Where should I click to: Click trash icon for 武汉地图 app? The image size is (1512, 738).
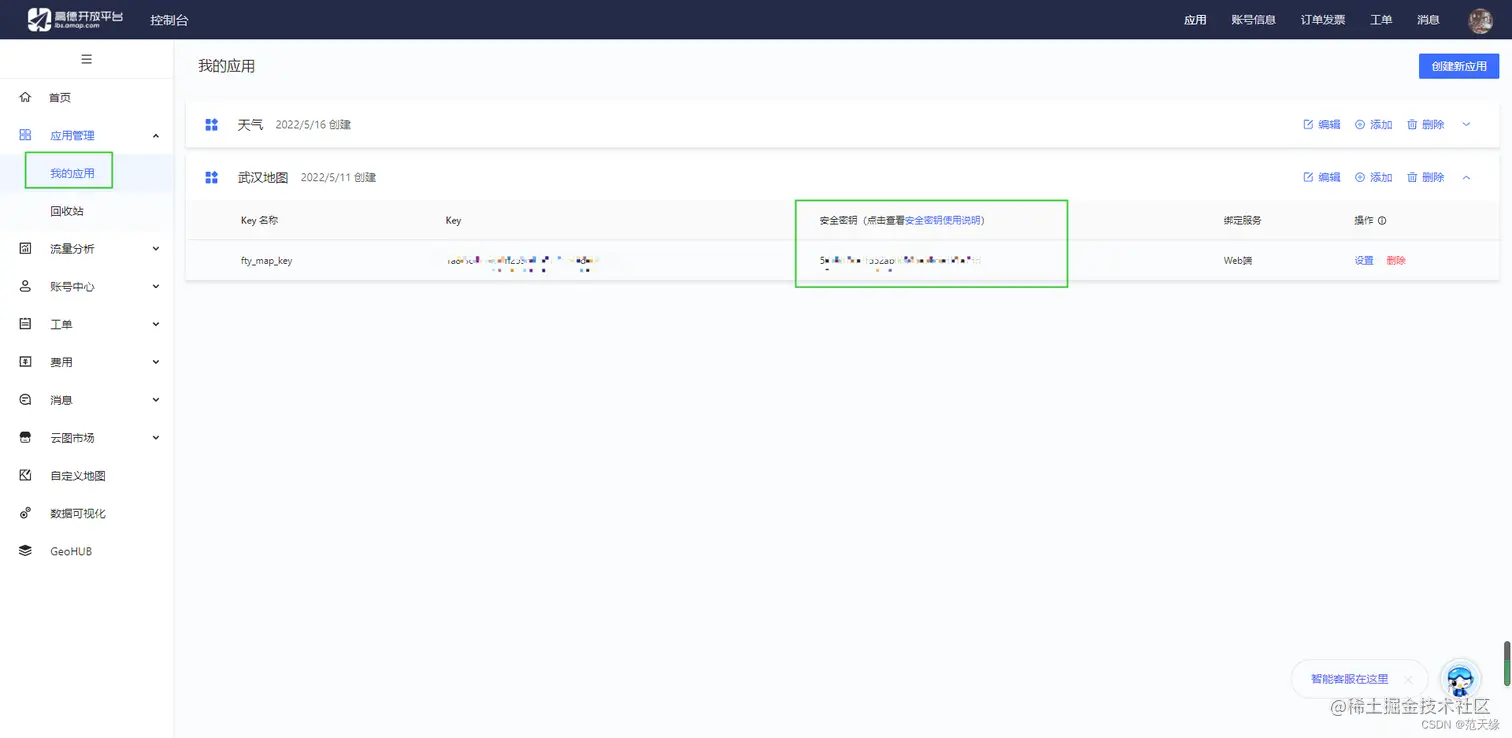[1412, 177]
